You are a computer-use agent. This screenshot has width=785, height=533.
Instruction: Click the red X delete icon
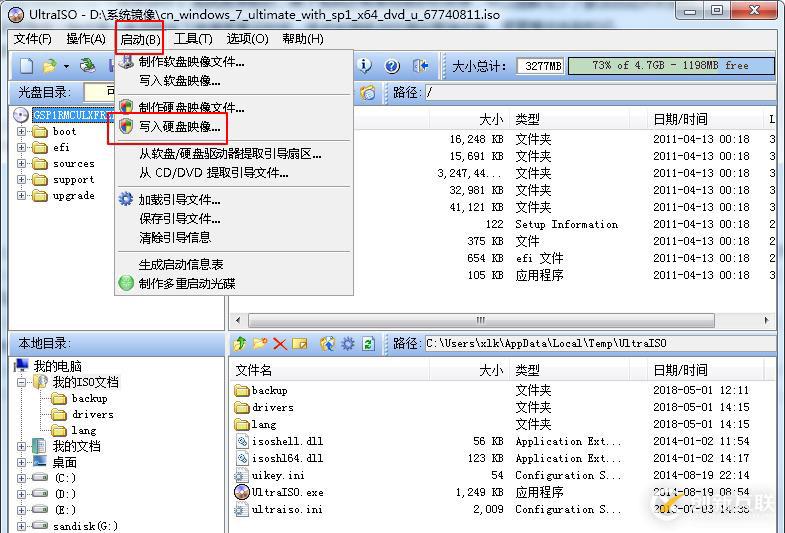(x=280, y=344)
